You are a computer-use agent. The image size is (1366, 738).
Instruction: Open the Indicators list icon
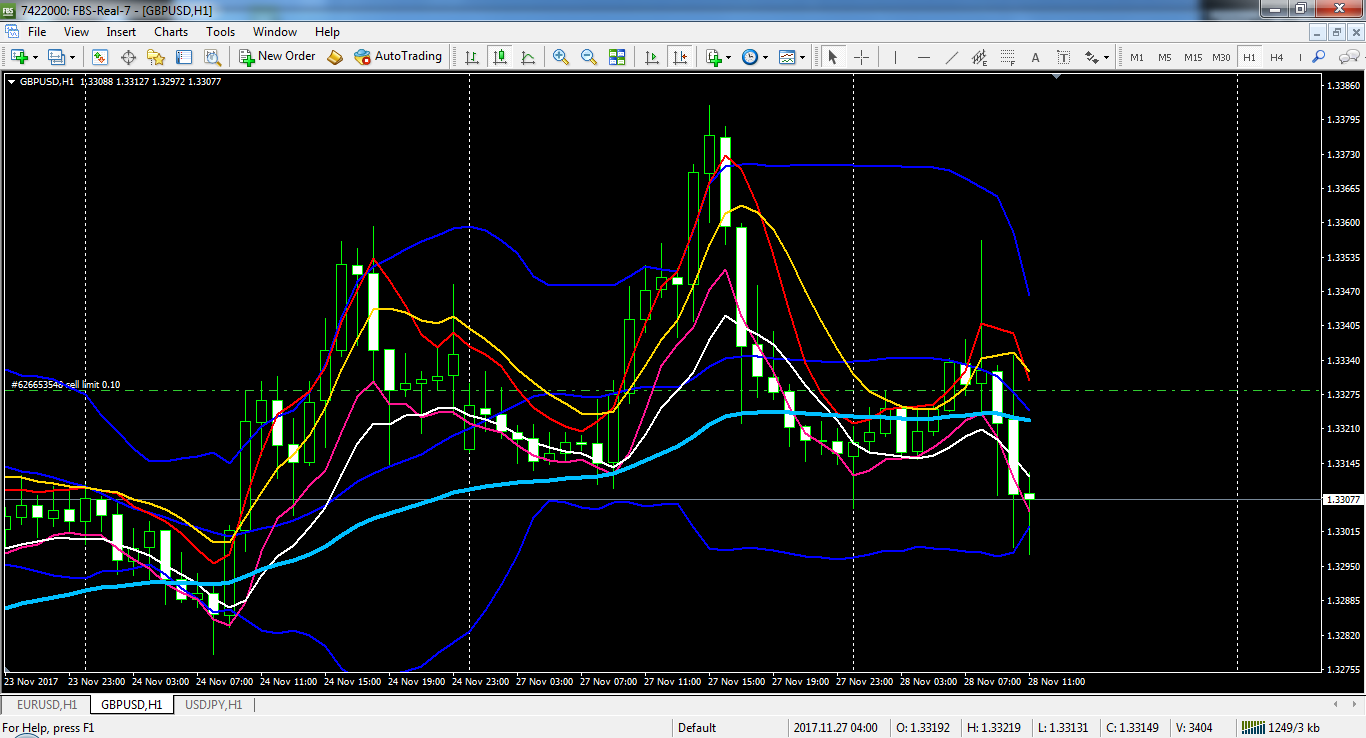[x=713, y=57]
